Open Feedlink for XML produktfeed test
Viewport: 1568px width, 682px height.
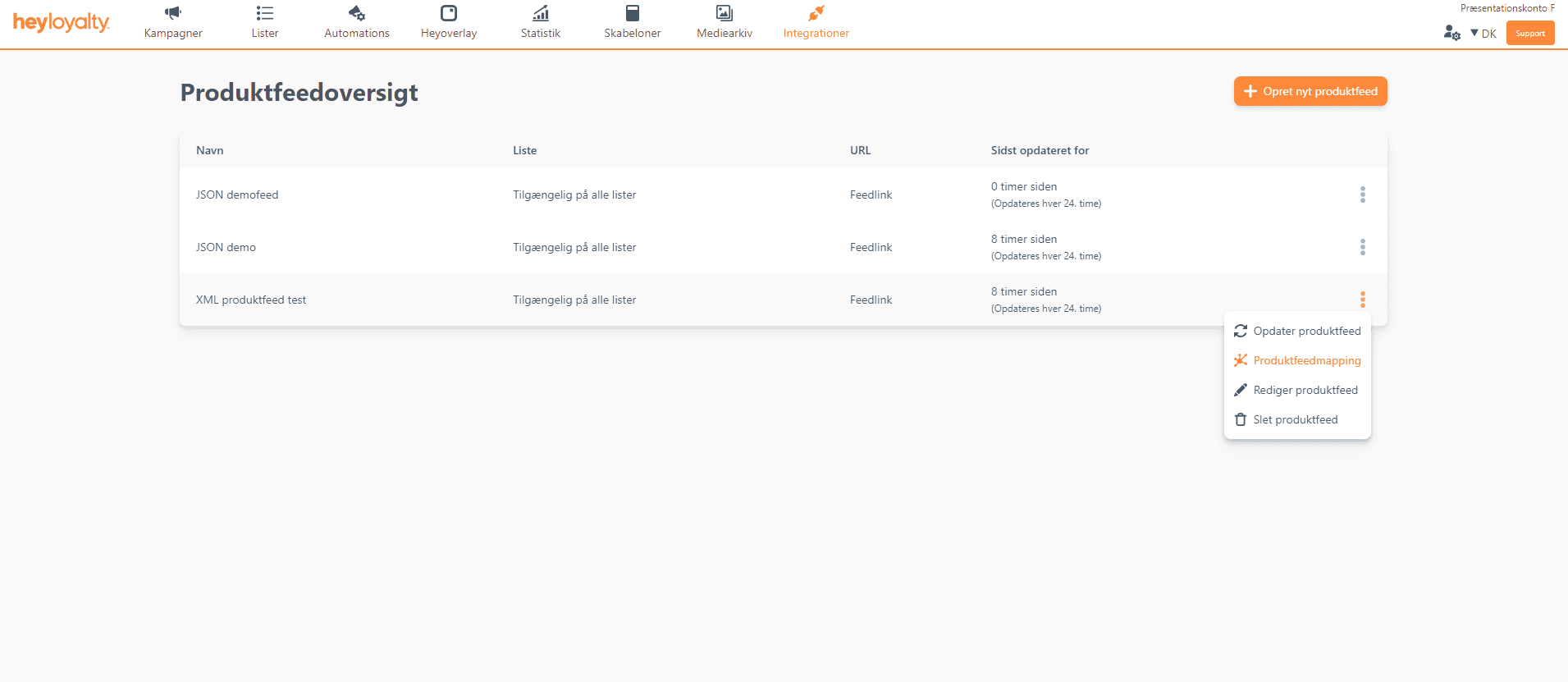tap(871, 300)
